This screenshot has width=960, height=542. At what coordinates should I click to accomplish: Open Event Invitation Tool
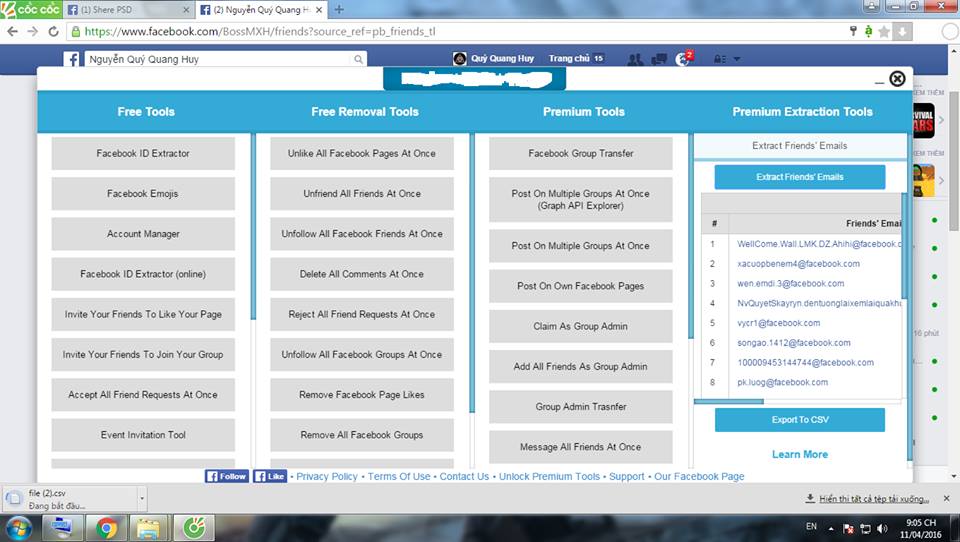pyautogui.click(x=143, y=435)
